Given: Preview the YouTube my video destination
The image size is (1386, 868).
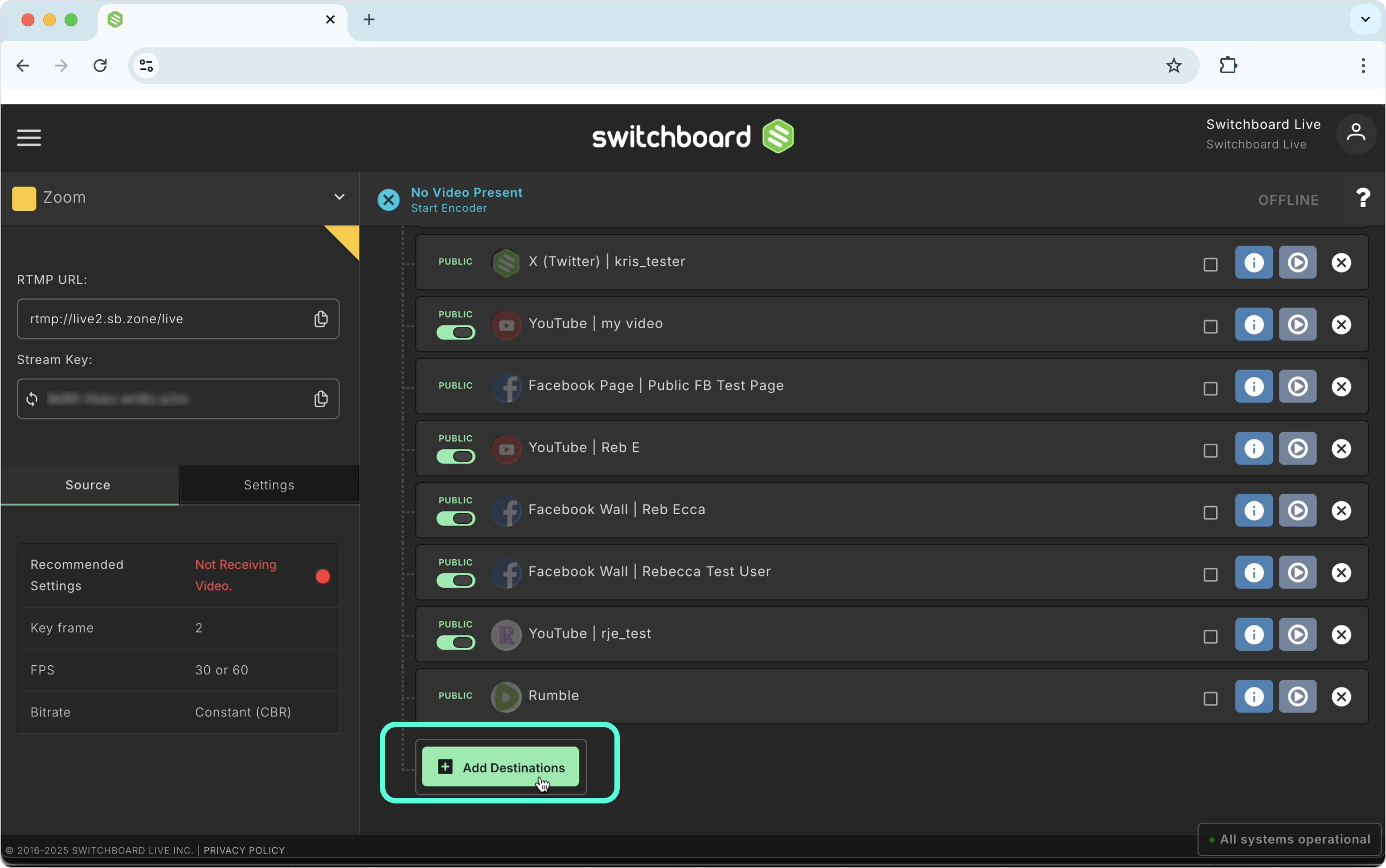Looking at the screenshot, I should pyautogui.click(x=1297, y=324).
